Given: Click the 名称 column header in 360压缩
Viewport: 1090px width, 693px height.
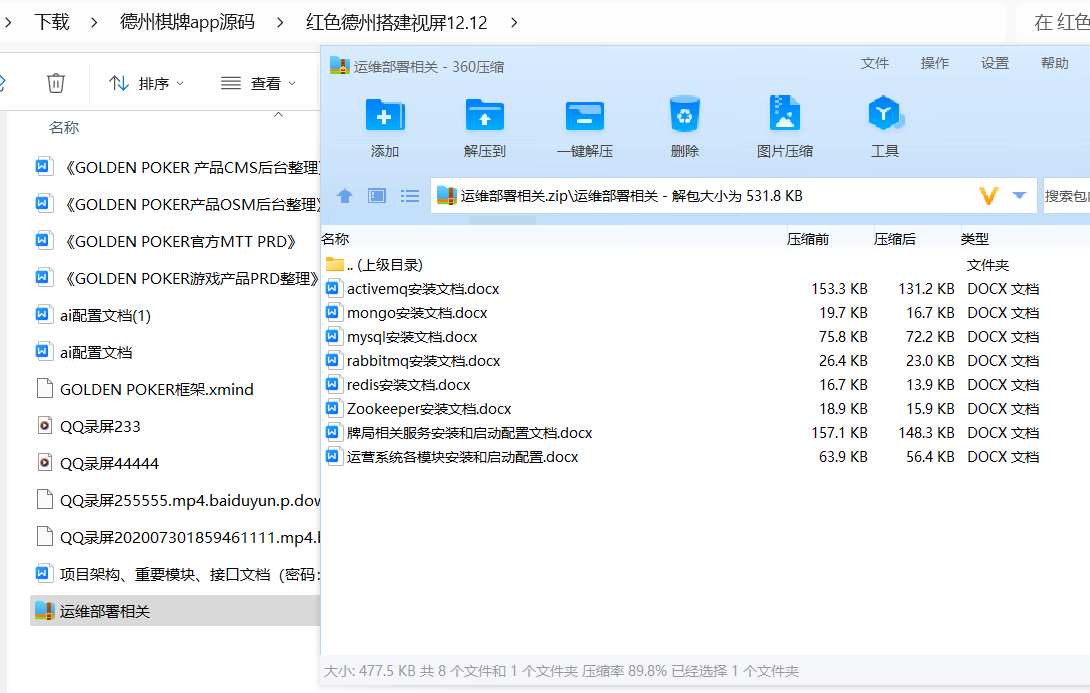Looking at the screenshot, I should 335,239.
